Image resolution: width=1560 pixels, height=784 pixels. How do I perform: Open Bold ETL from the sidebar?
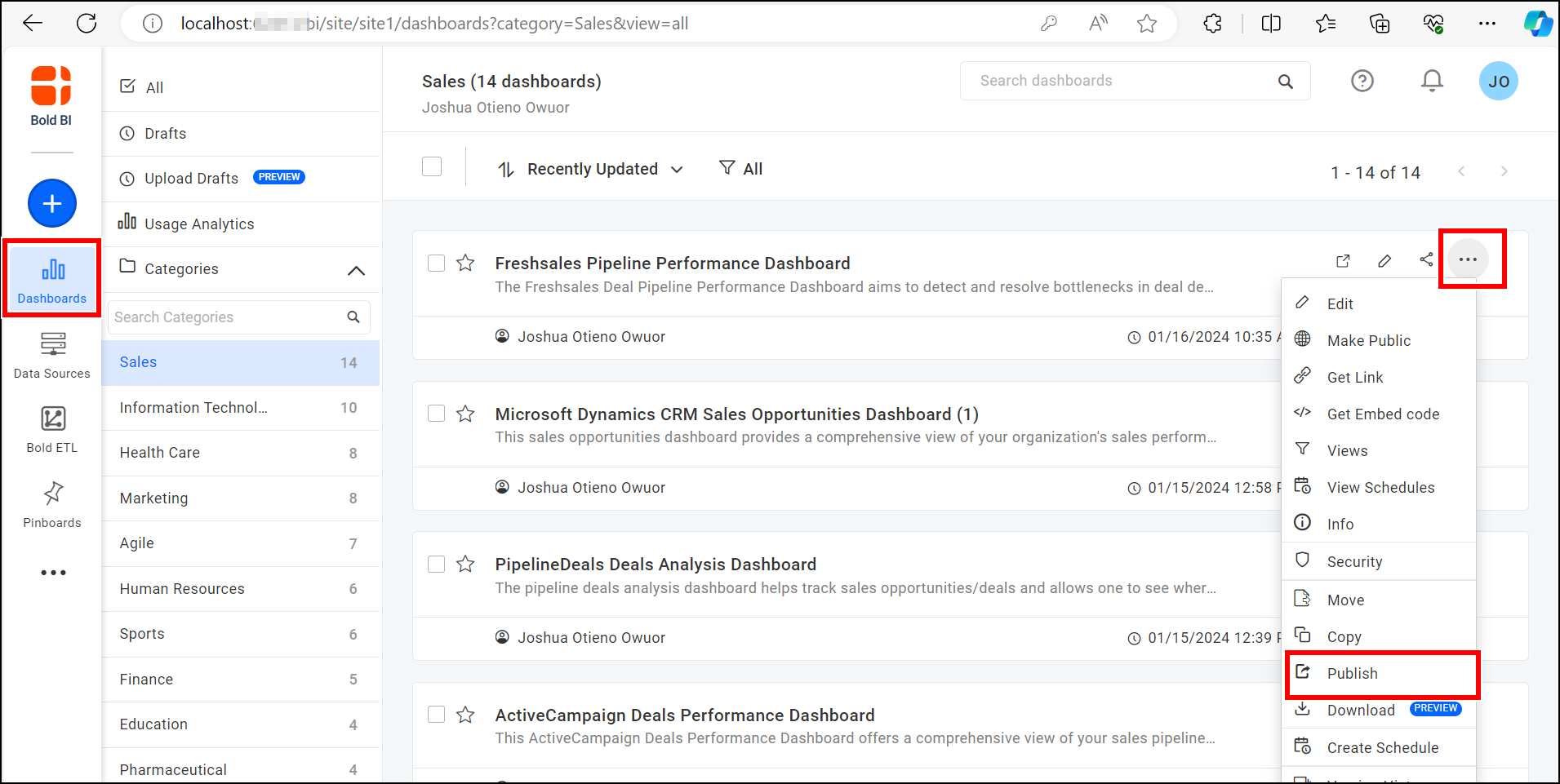coord(52,429)
